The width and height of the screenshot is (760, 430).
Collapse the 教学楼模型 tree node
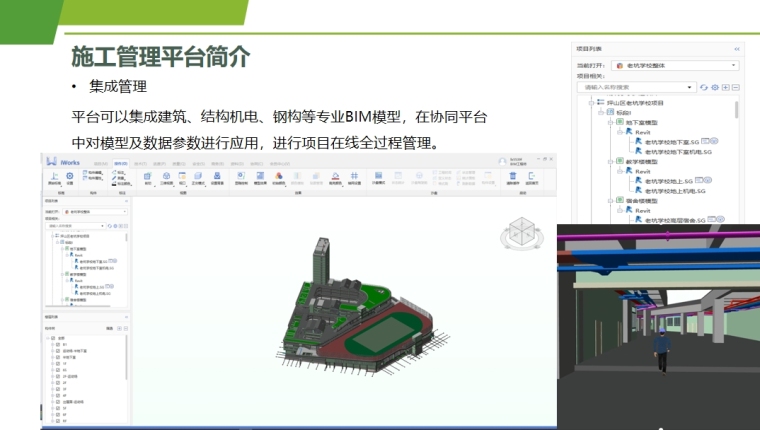pos(611,161)
